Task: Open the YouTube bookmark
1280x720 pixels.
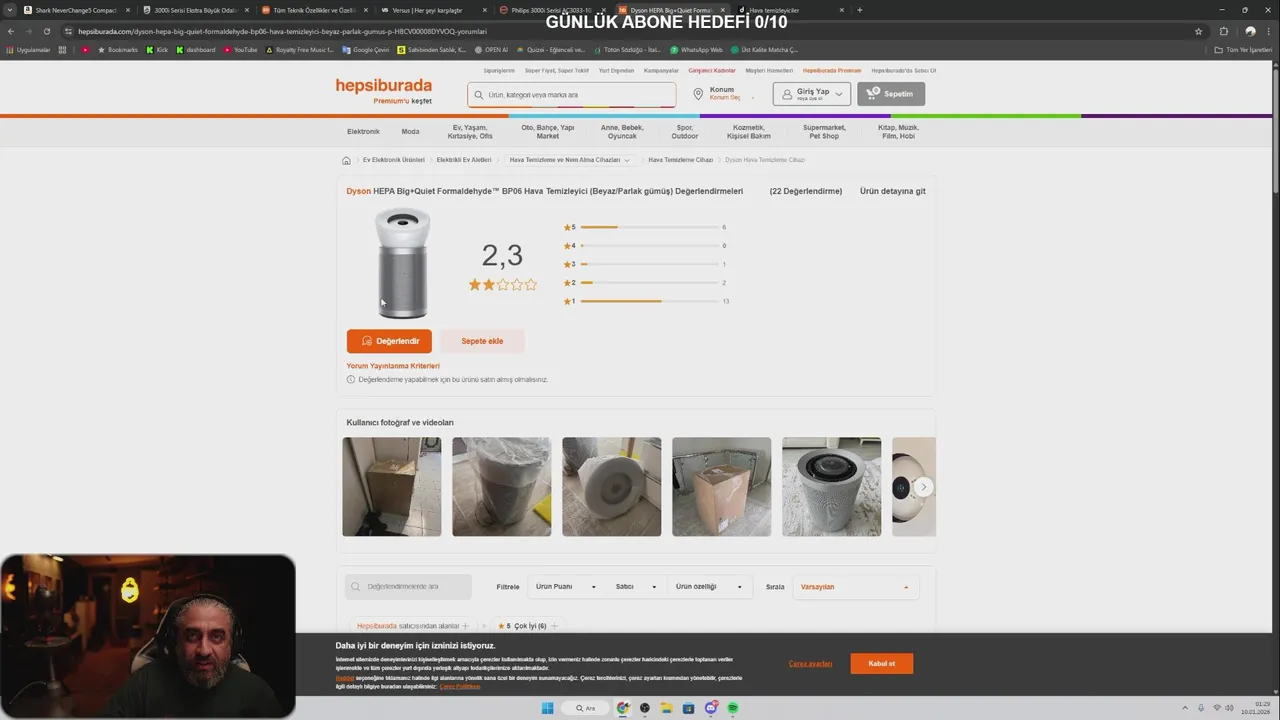Action: tap(240, 49)
